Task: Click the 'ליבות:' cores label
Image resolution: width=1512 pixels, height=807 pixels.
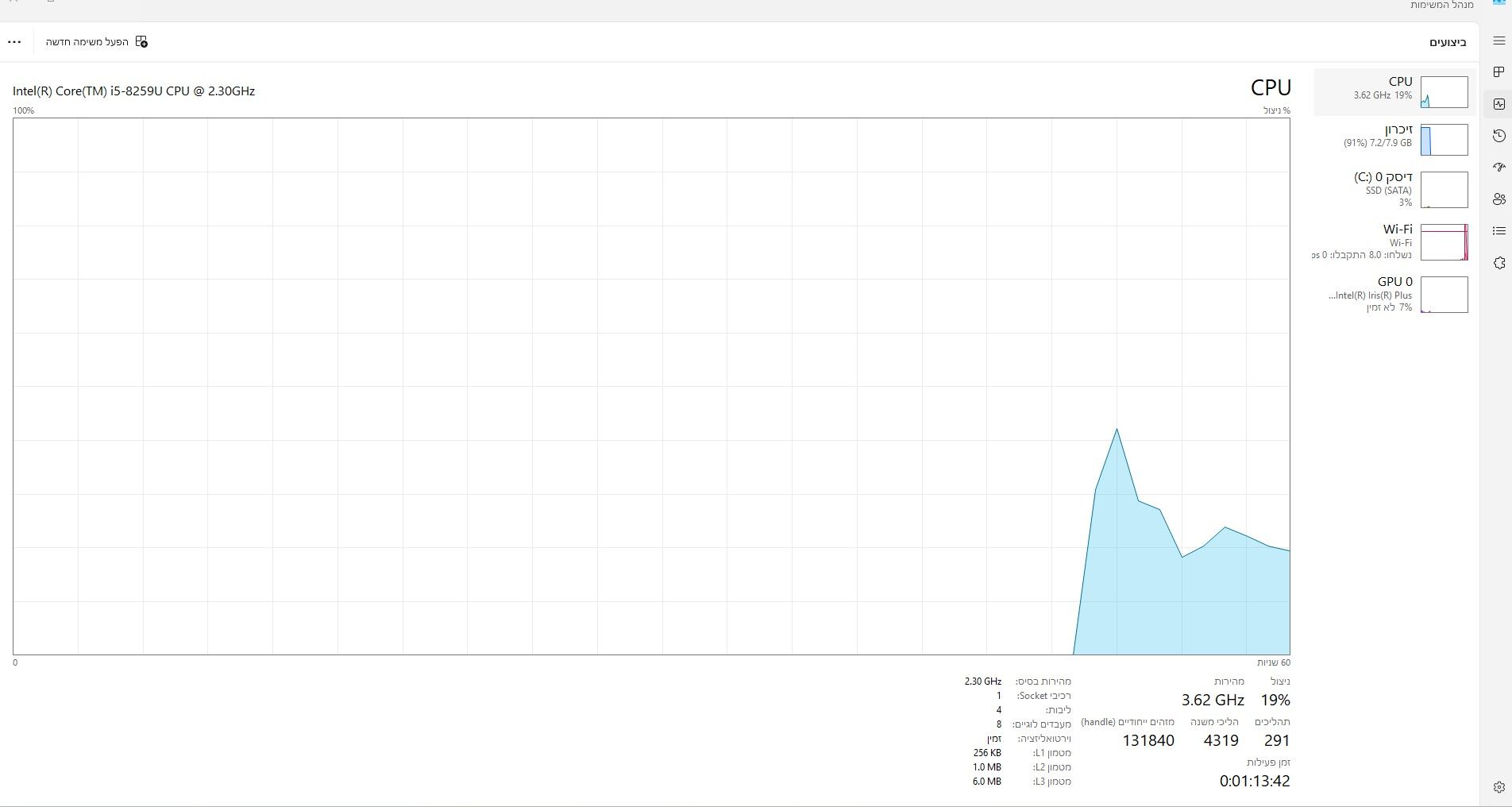Action: coord(1059,710)
